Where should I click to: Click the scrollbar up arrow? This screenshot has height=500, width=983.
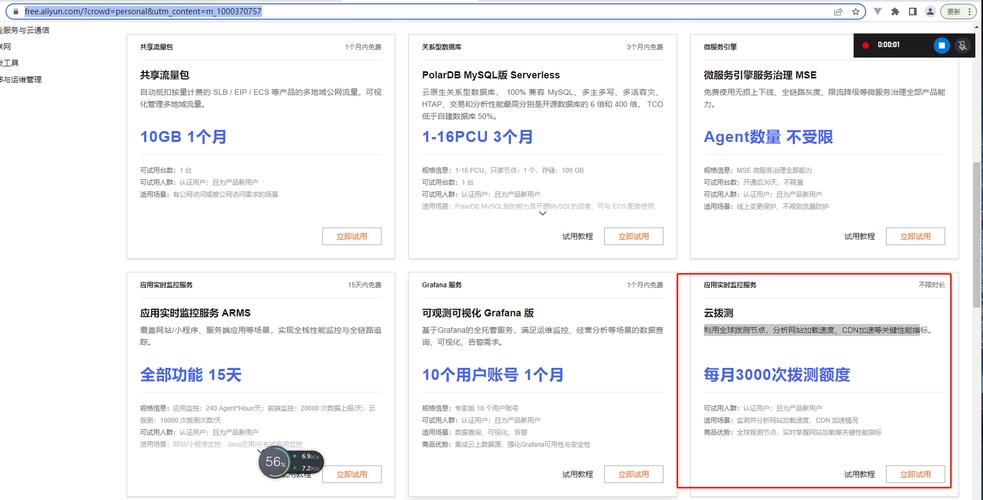[977, 28]
